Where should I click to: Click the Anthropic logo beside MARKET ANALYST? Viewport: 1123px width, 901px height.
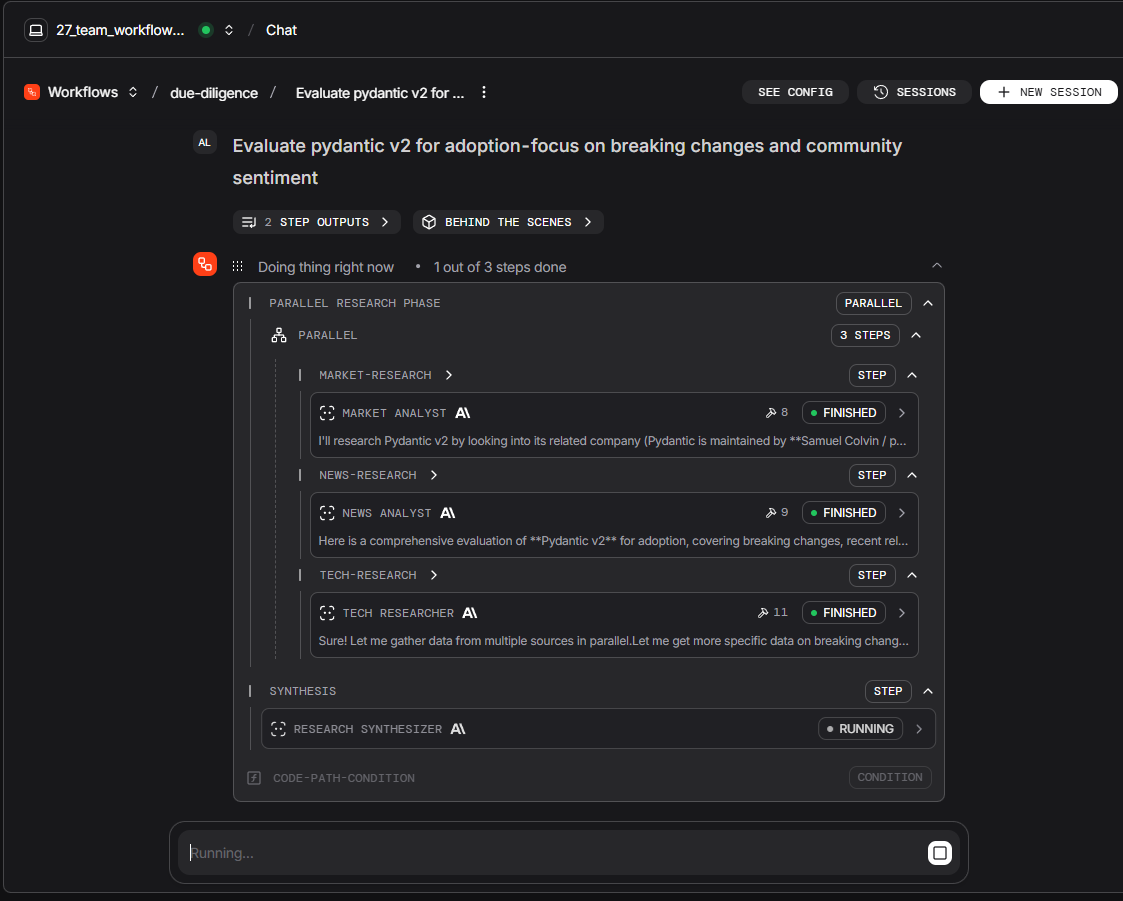coord(463,413)
